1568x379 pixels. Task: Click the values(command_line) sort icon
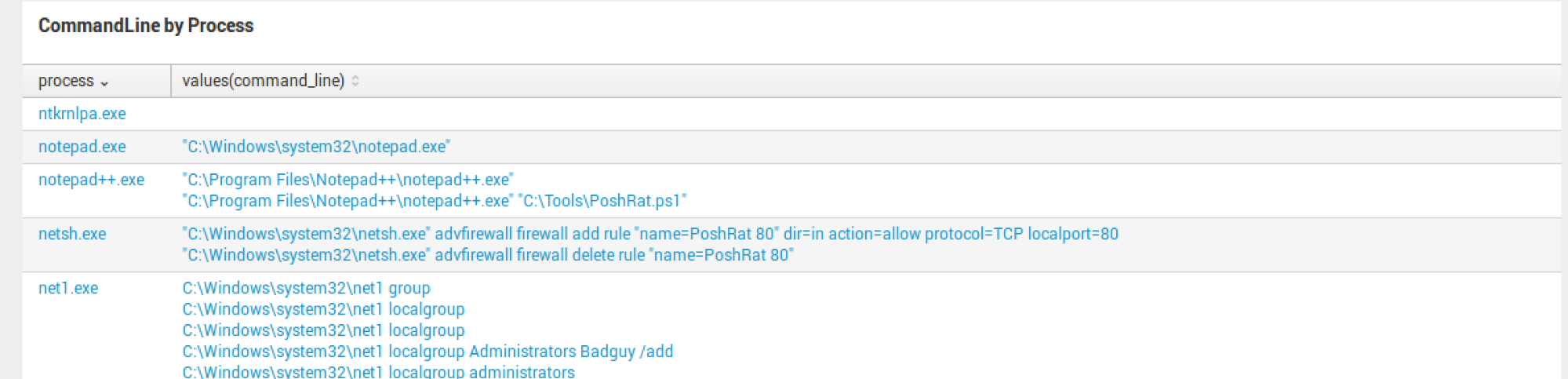[355, 81]
